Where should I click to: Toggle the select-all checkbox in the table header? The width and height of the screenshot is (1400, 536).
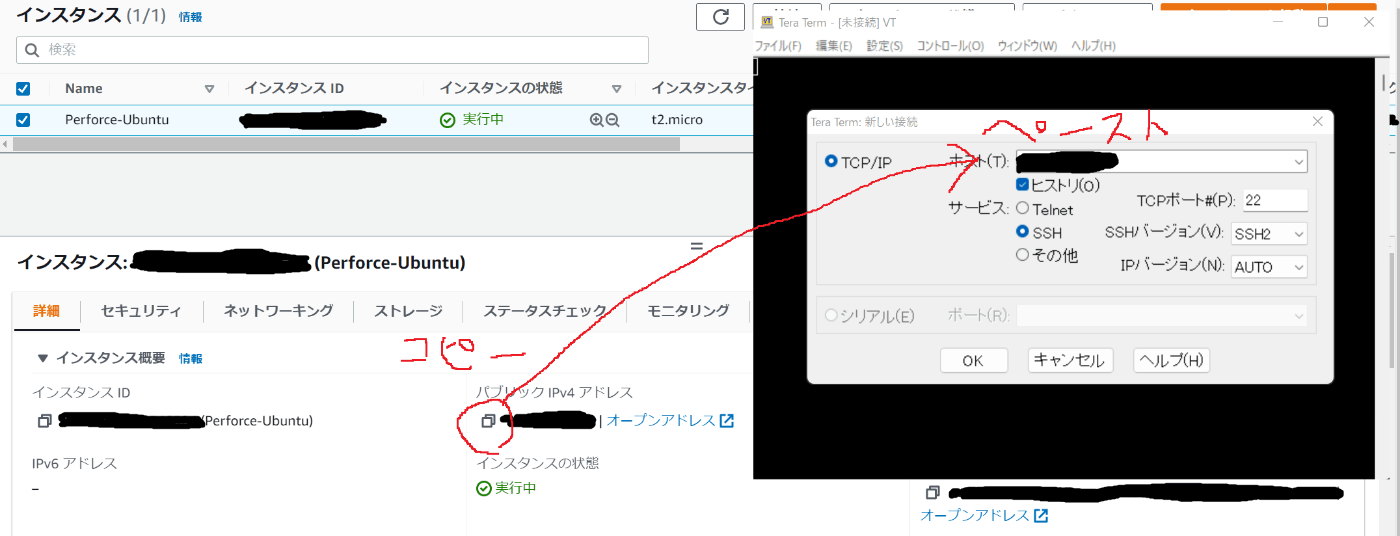tap(23, 89)
